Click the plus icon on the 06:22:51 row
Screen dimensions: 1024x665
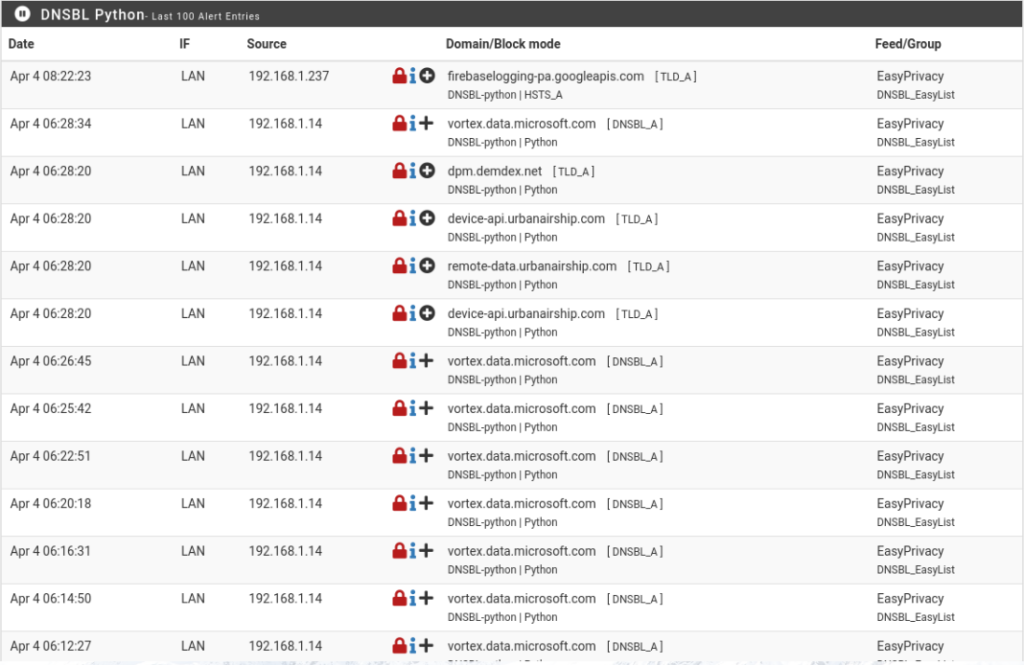[x=426, y=455]
